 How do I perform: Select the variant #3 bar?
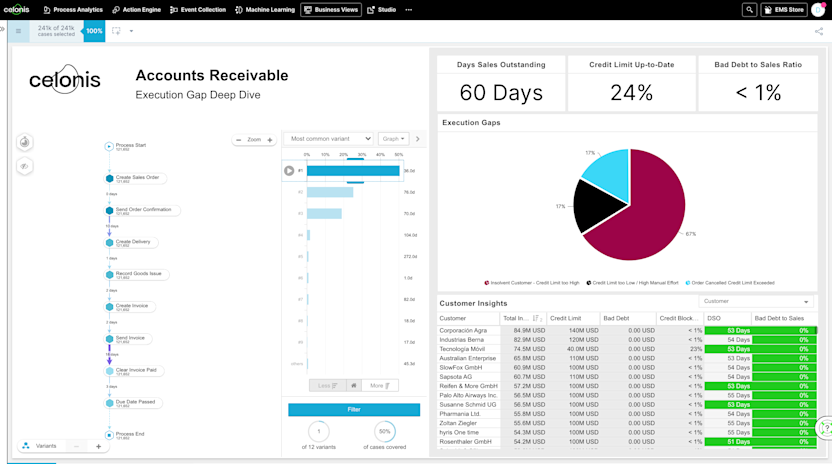324,213
